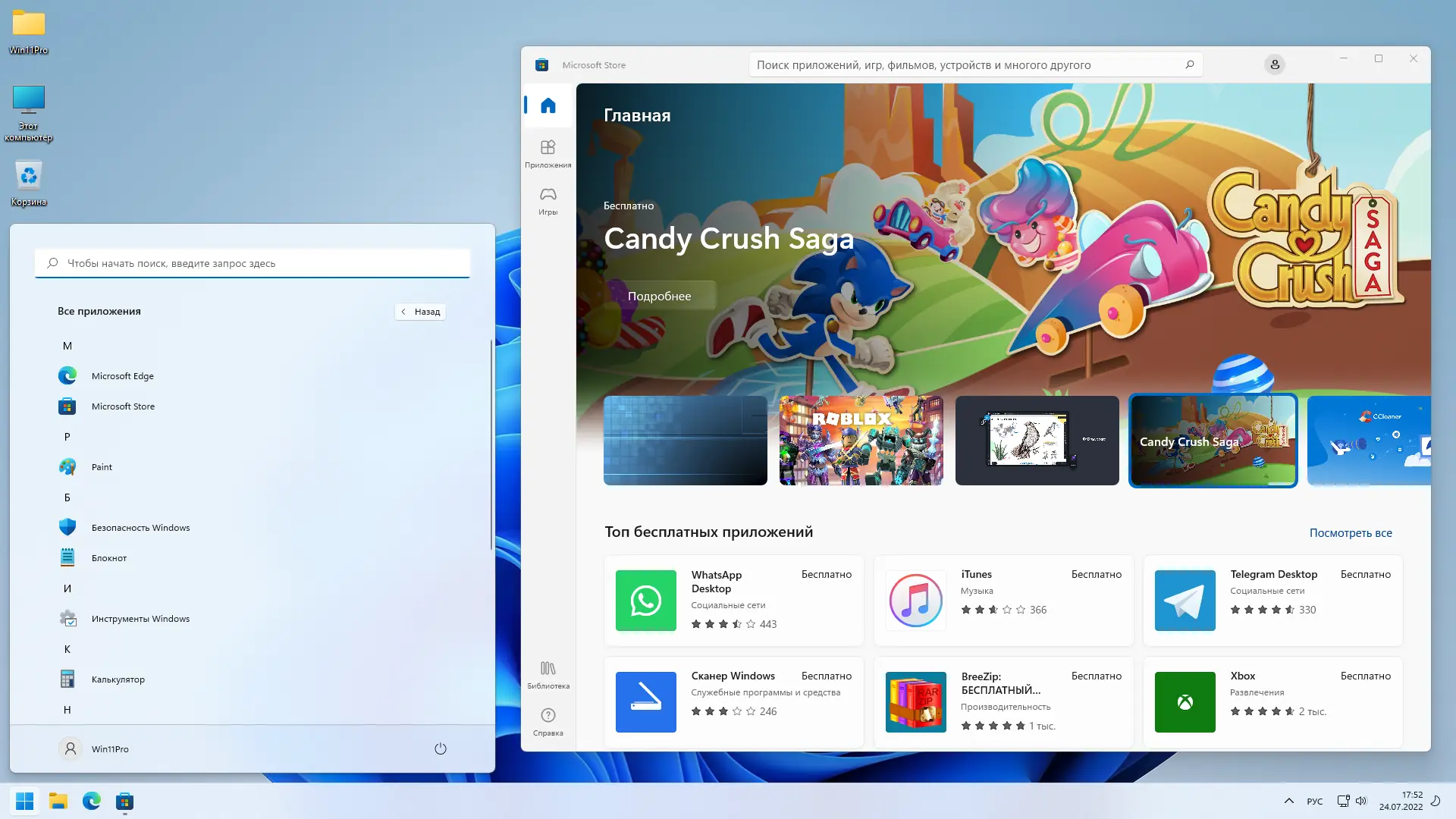Click the РУС language indicator in taskbar
Screen dimensions: 1456x819
click(1314, 802)
